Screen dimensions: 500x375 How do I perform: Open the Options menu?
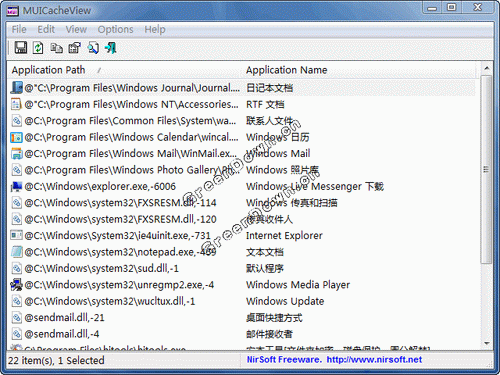[x=115, y=29]
